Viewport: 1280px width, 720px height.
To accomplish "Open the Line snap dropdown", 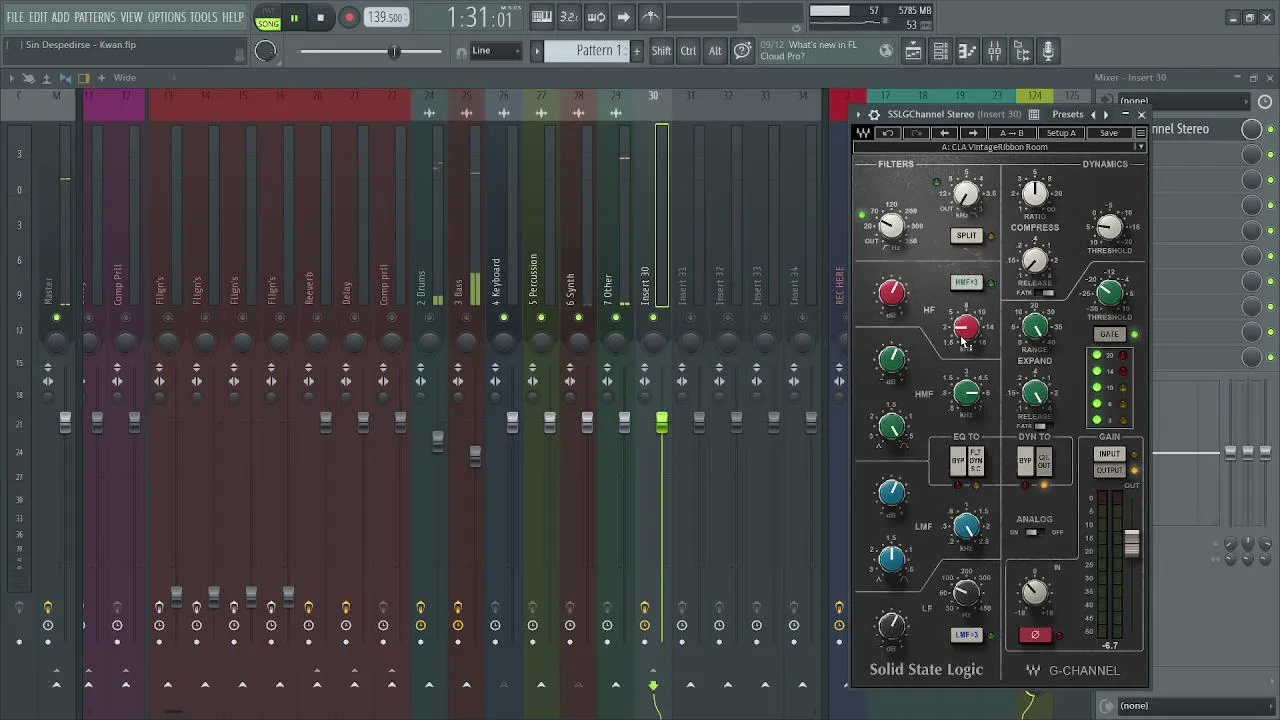I will coord(496,51).
